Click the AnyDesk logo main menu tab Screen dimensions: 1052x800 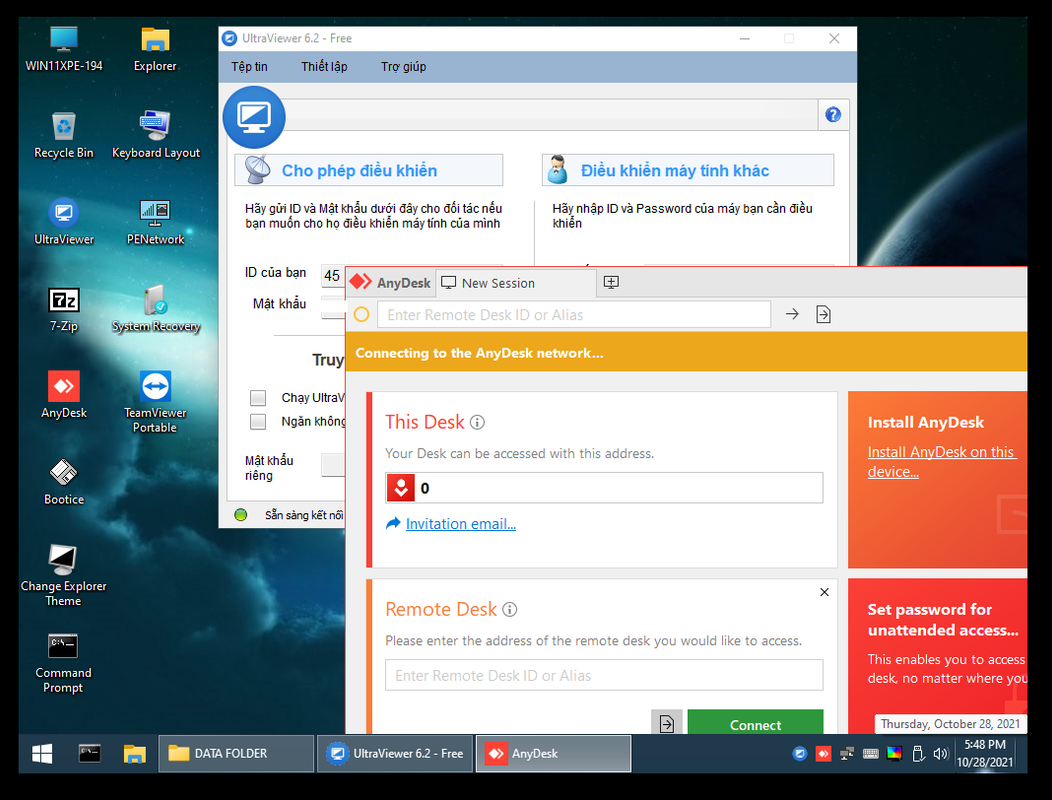click(390, 283)
